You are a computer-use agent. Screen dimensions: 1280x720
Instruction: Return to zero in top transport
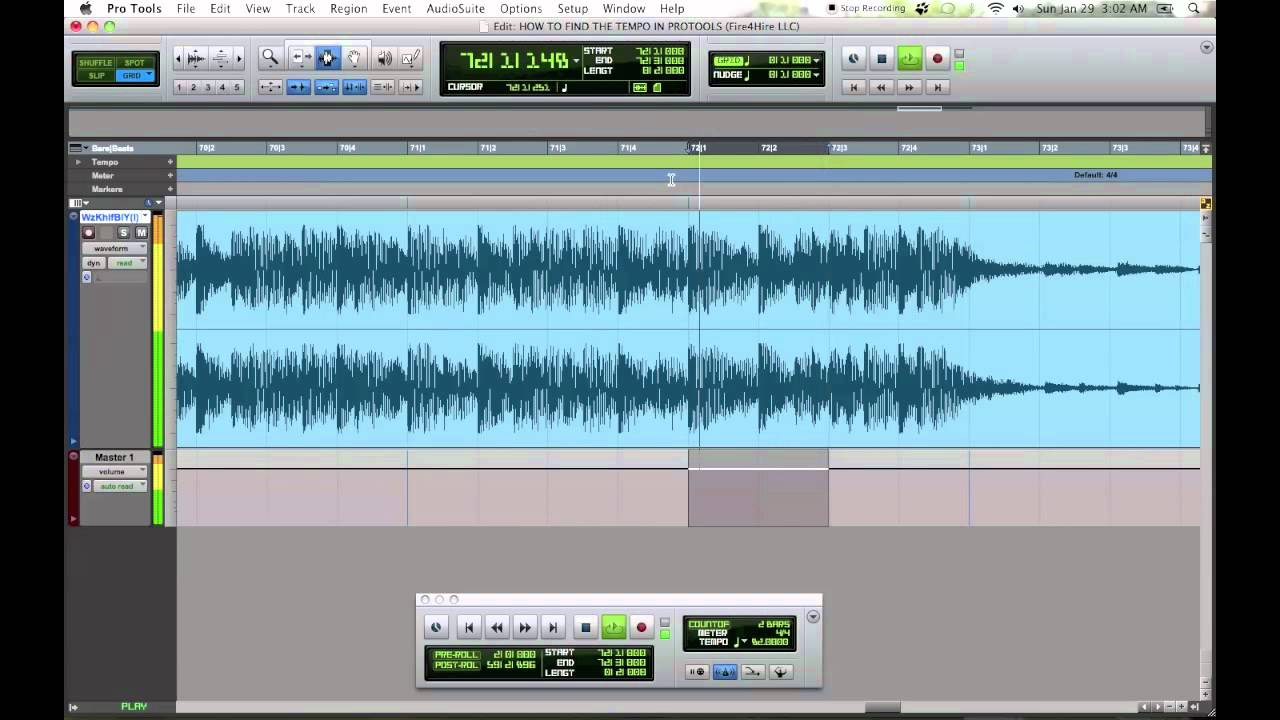(x=854, y=87)
